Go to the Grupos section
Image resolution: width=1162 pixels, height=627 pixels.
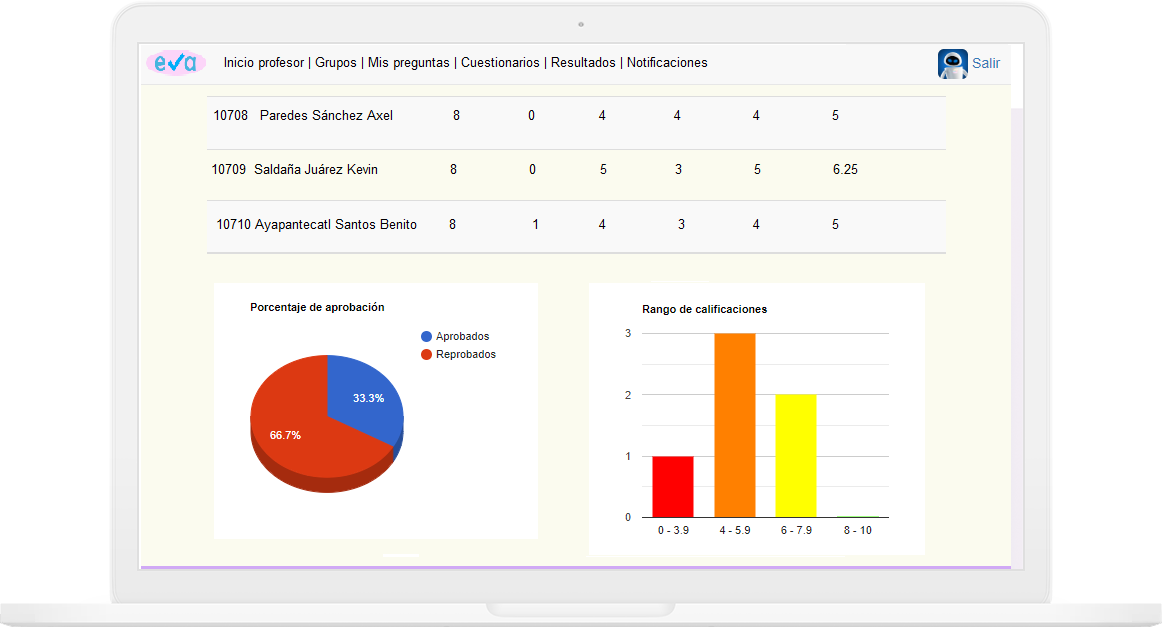[x=336, y=63]
